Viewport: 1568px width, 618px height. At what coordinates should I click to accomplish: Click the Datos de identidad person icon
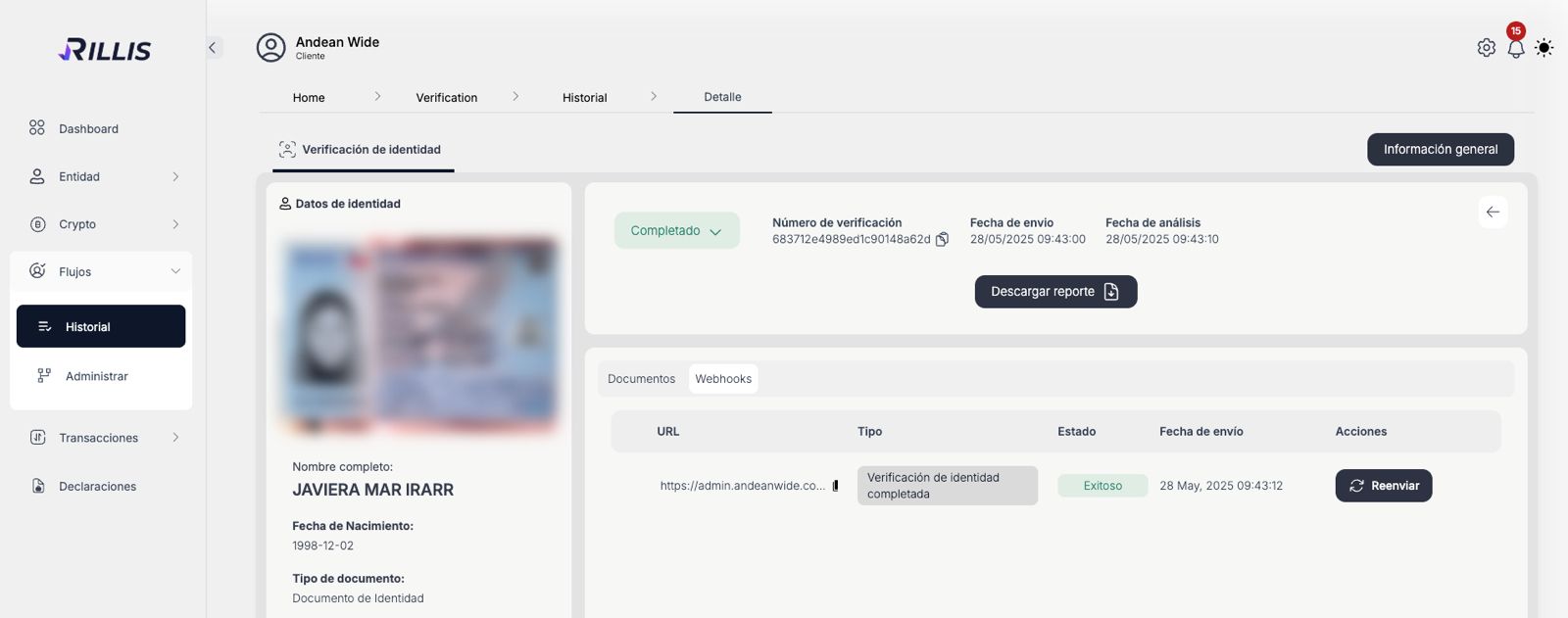(x=285, y=204)
